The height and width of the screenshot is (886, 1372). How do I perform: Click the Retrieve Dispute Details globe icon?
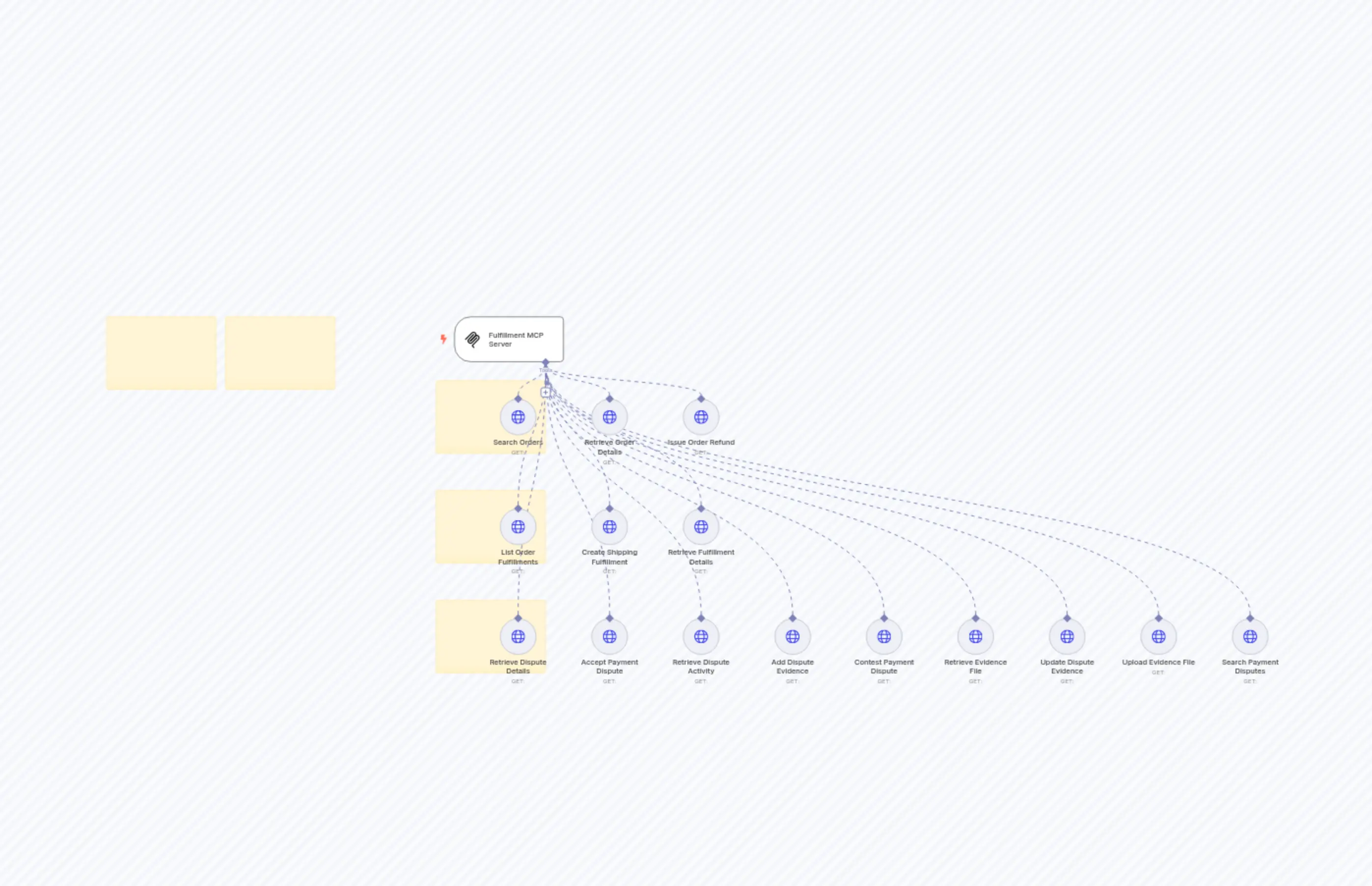(518, 636)
